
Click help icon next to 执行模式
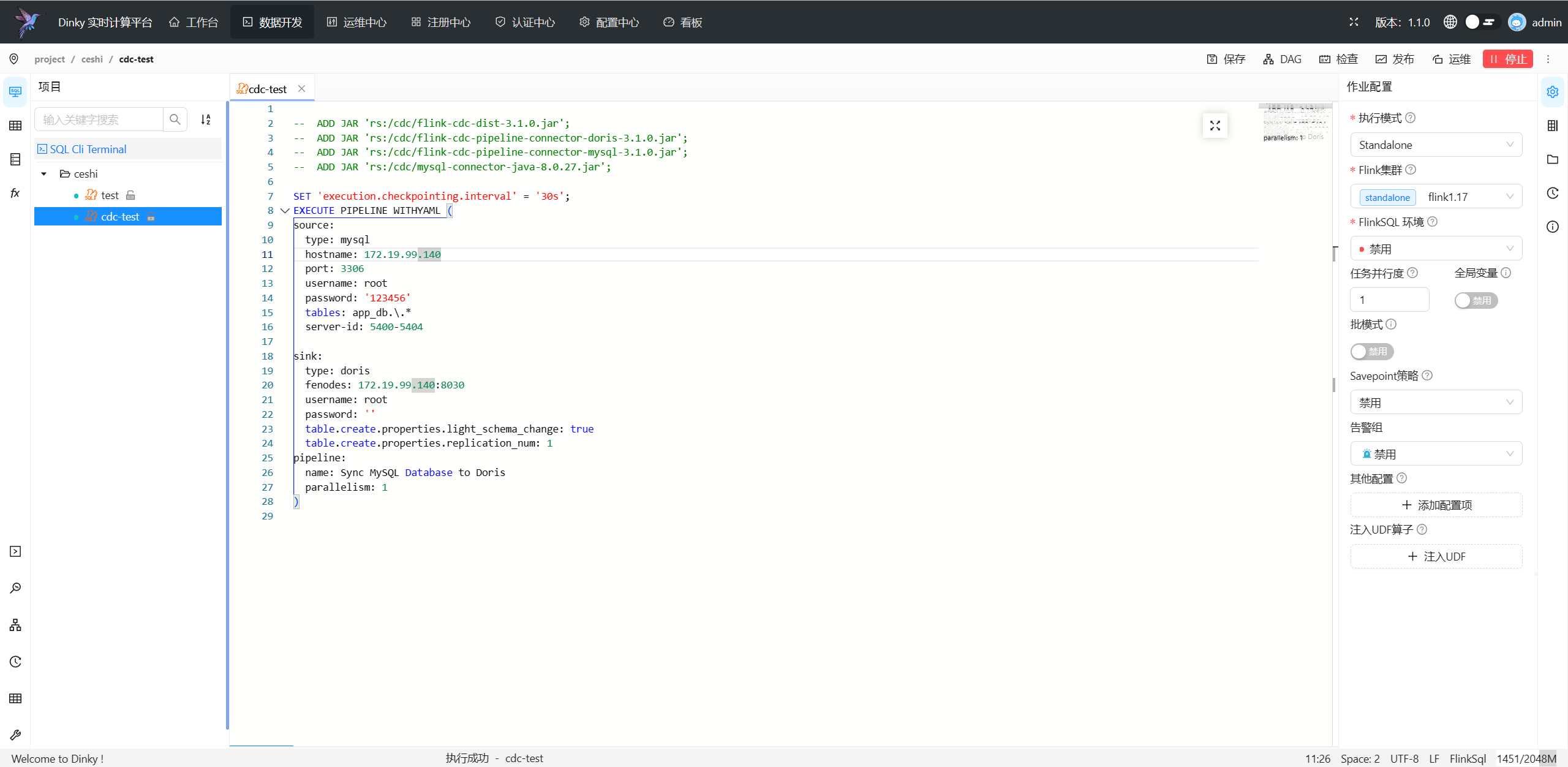coord(1410,118)
